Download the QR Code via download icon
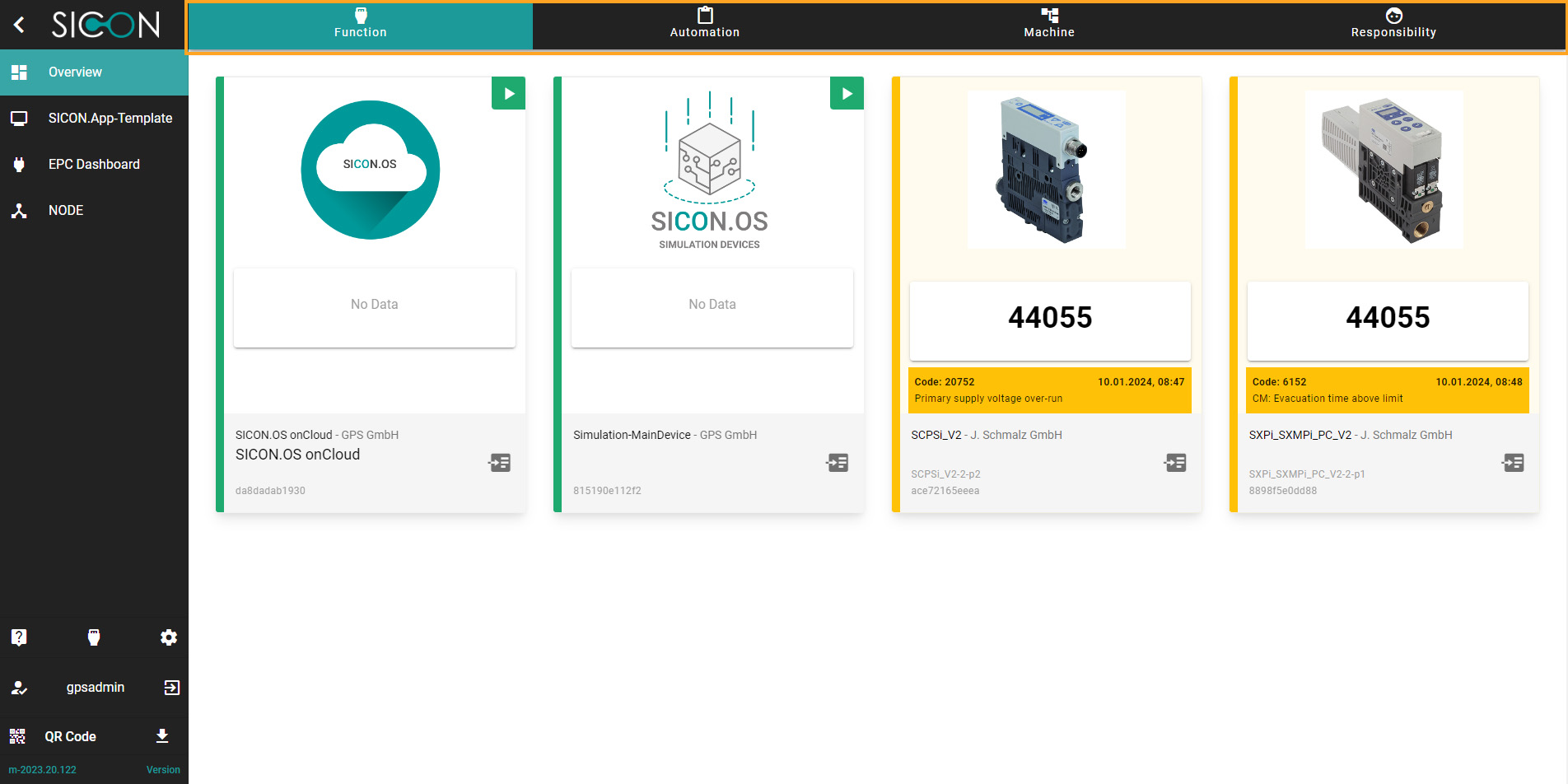Screen dimensions: 1568x784 [x=162, y=736]
